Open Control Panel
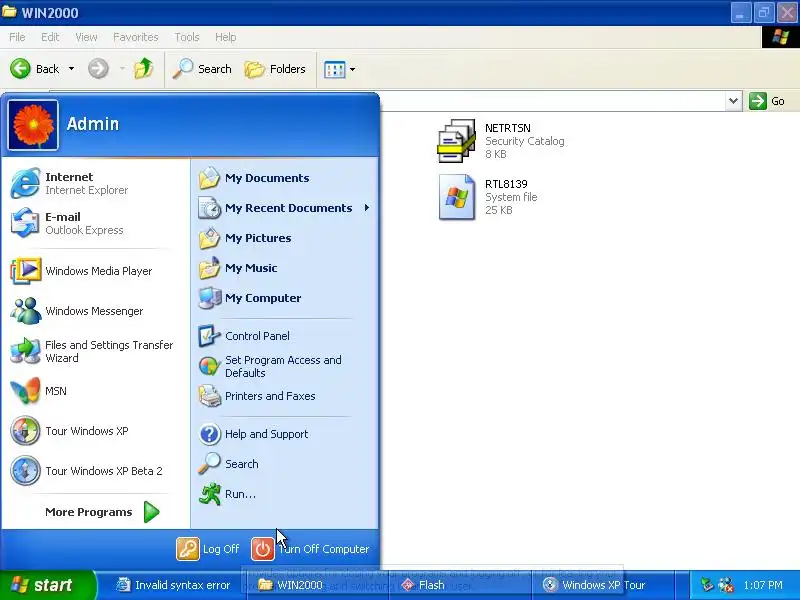 tap(285, 336)
